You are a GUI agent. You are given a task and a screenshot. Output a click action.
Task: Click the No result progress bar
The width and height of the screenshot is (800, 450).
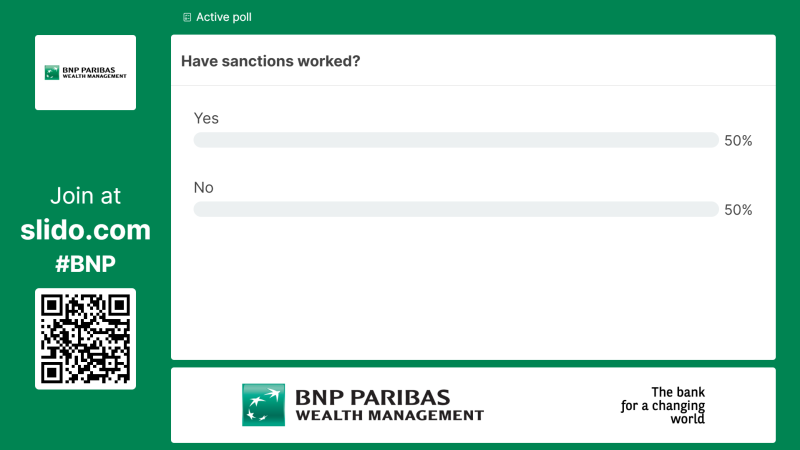(455, 209)
